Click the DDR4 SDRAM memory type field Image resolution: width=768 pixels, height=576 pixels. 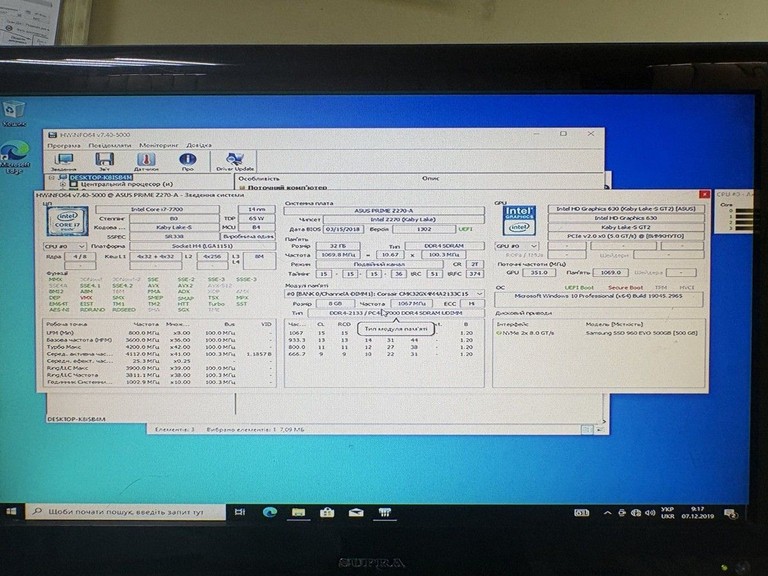(x=445, y=246)
